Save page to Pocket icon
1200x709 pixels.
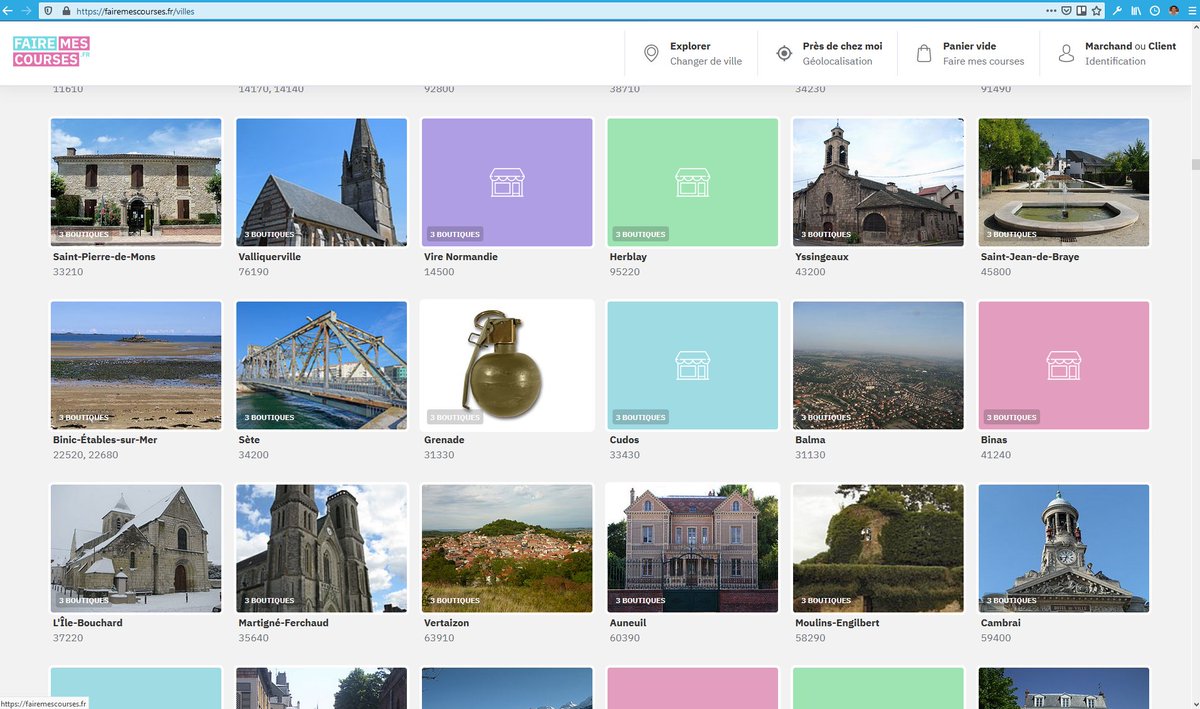coord(1066,10)
